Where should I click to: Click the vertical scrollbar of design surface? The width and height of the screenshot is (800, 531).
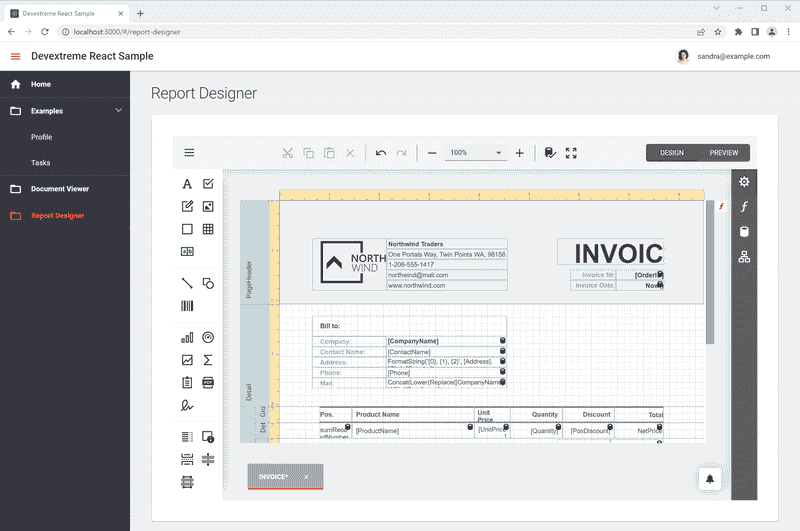pos(710,272)
